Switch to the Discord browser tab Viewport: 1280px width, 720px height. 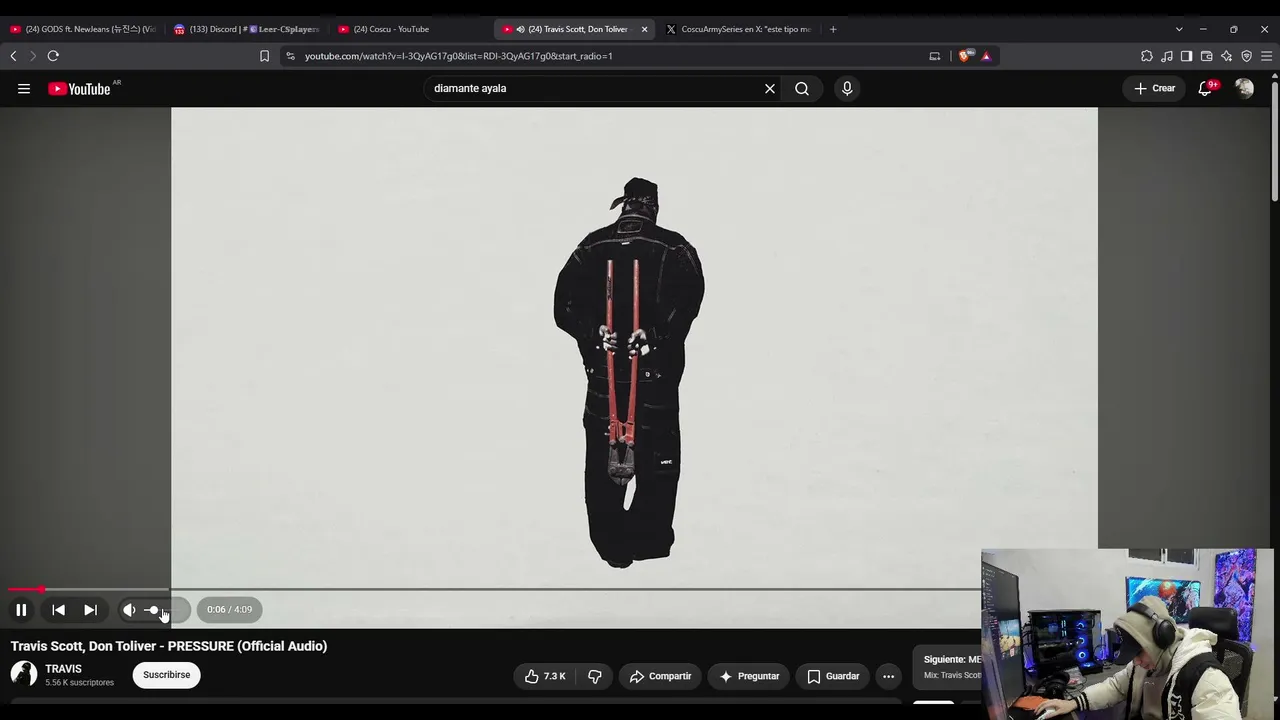pos(246,29)
